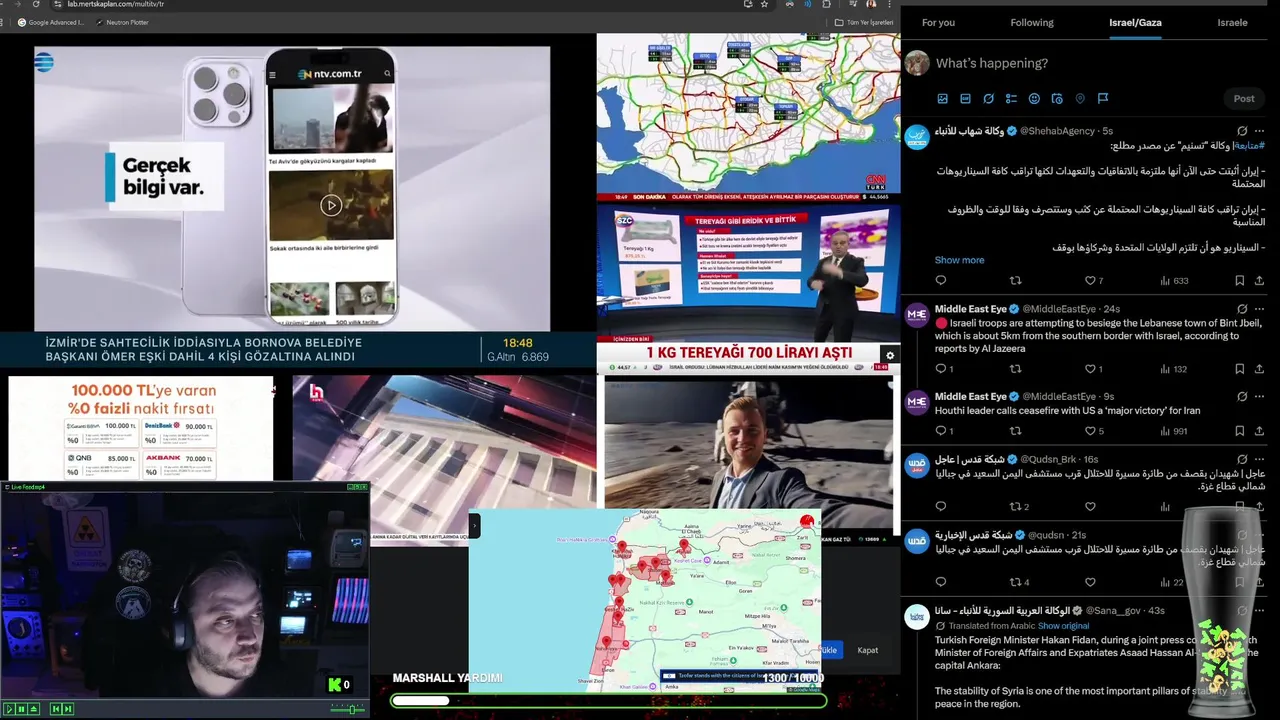
Task: Switch to the Following tab
Action: click(x=1032, y=22)
